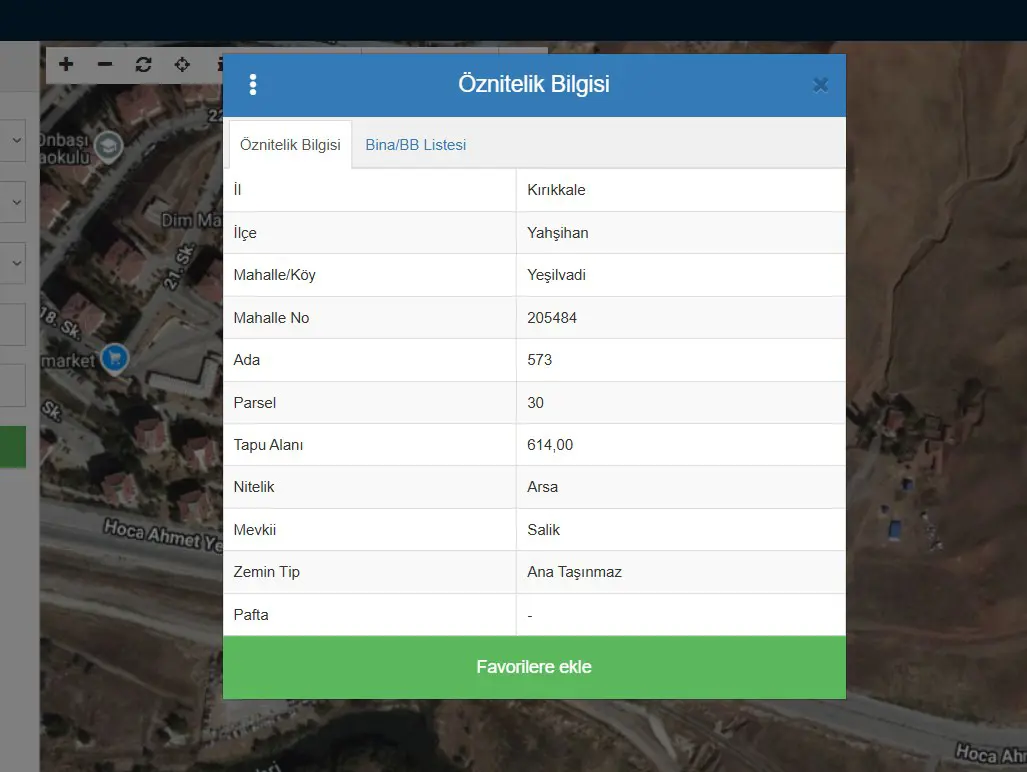Click the Pafta row label
1027x772 pixels.
(251, 615)
